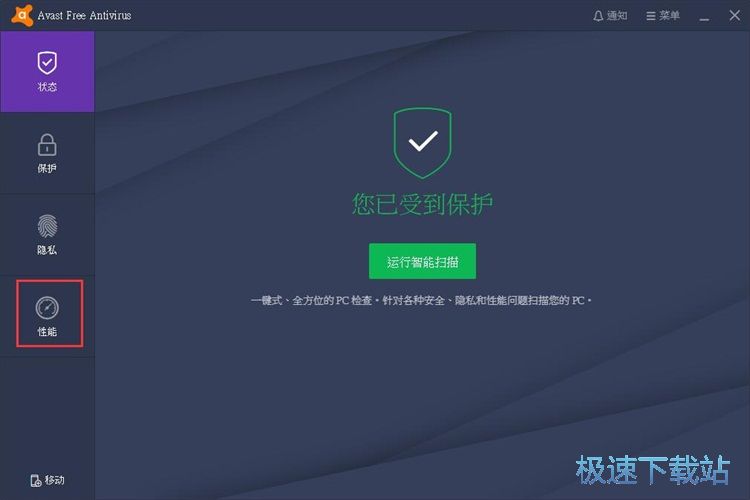750x500 pixels.
Task: Select the padlock Protection icon
Action: [x=47, y=144]
